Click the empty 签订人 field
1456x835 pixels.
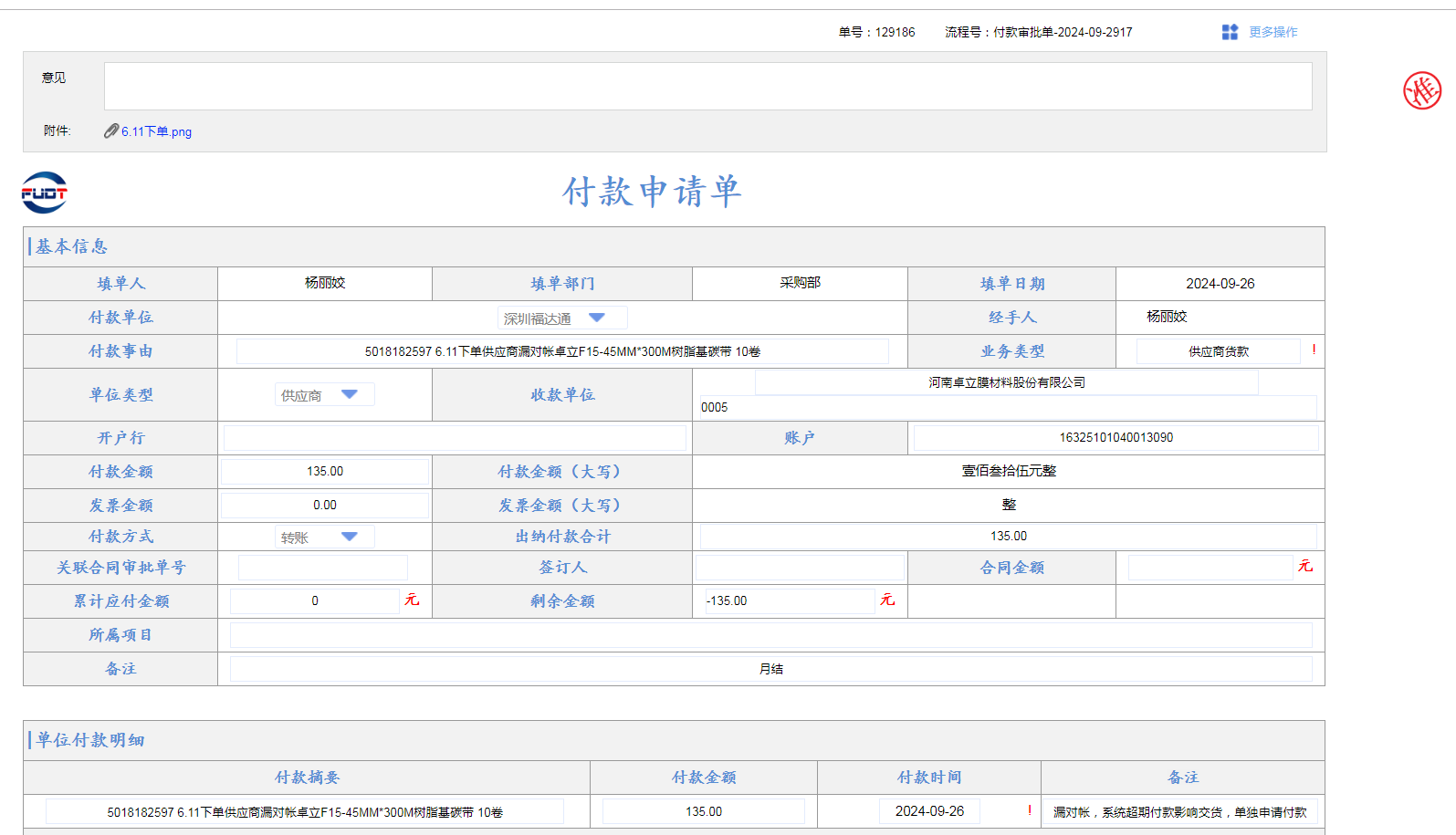click(x=800, y=568)
